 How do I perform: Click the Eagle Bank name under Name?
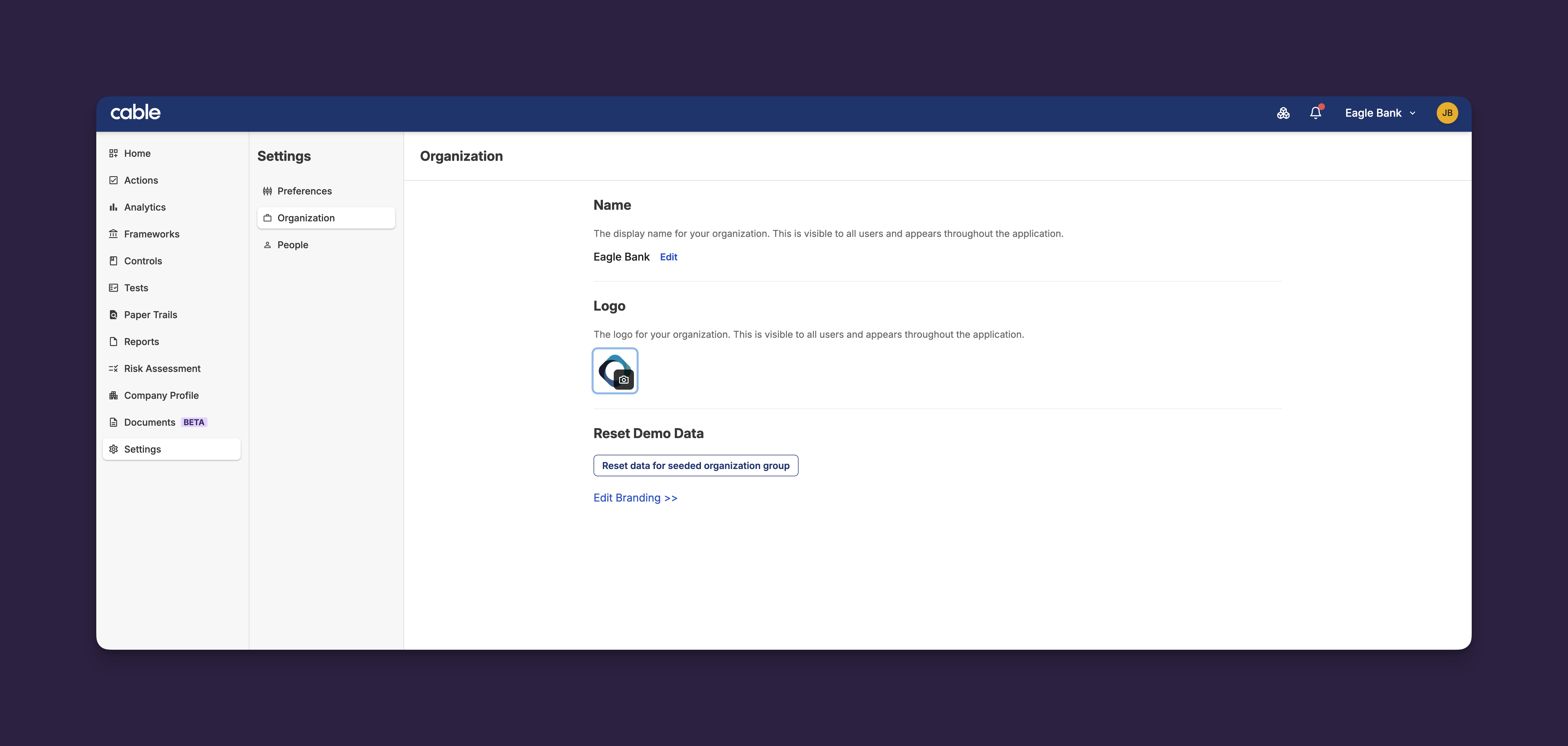click(622, 257)
